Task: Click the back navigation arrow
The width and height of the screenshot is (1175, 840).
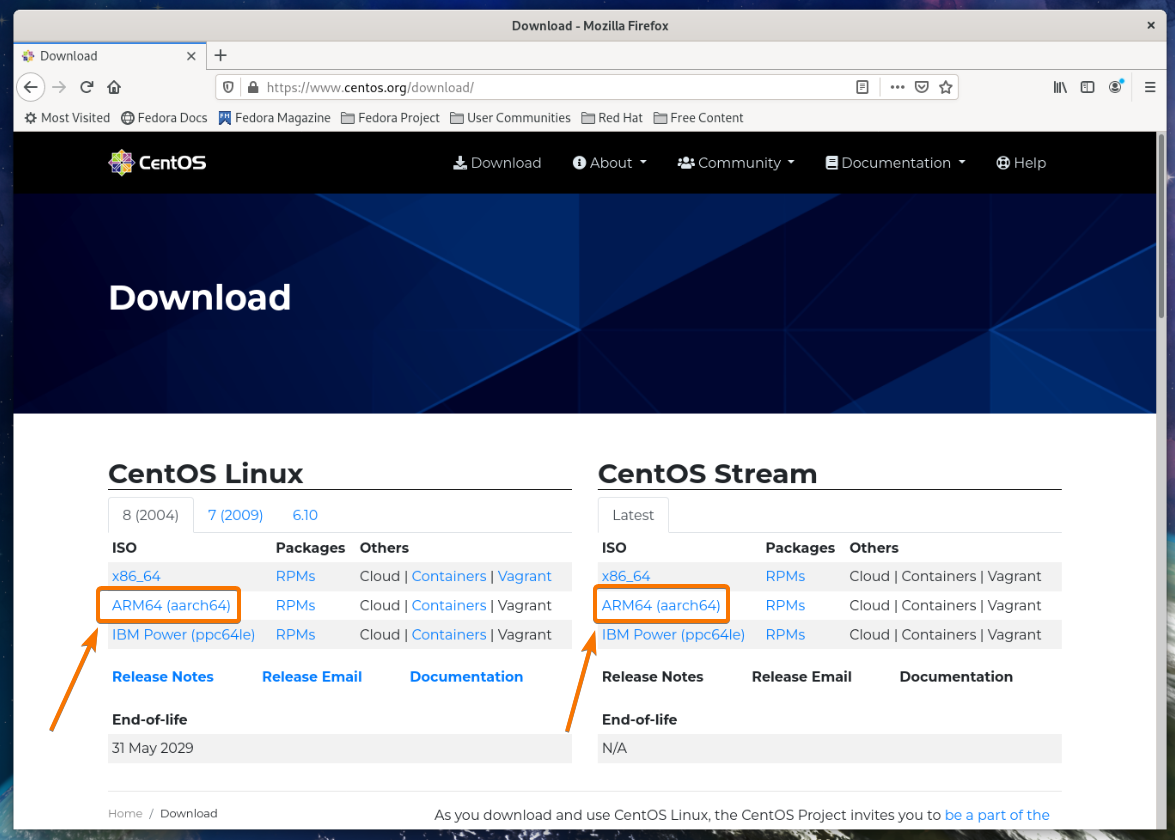Action: (31, 87)
